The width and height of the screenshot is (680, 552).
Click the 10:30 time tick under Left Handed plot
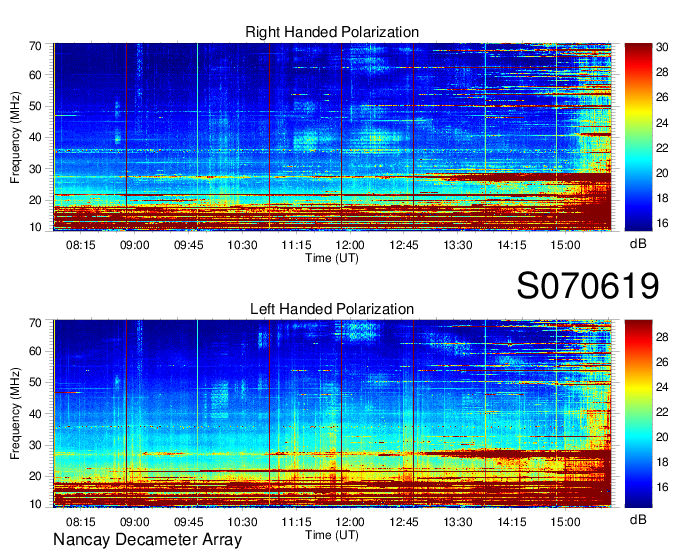point(242,522)
